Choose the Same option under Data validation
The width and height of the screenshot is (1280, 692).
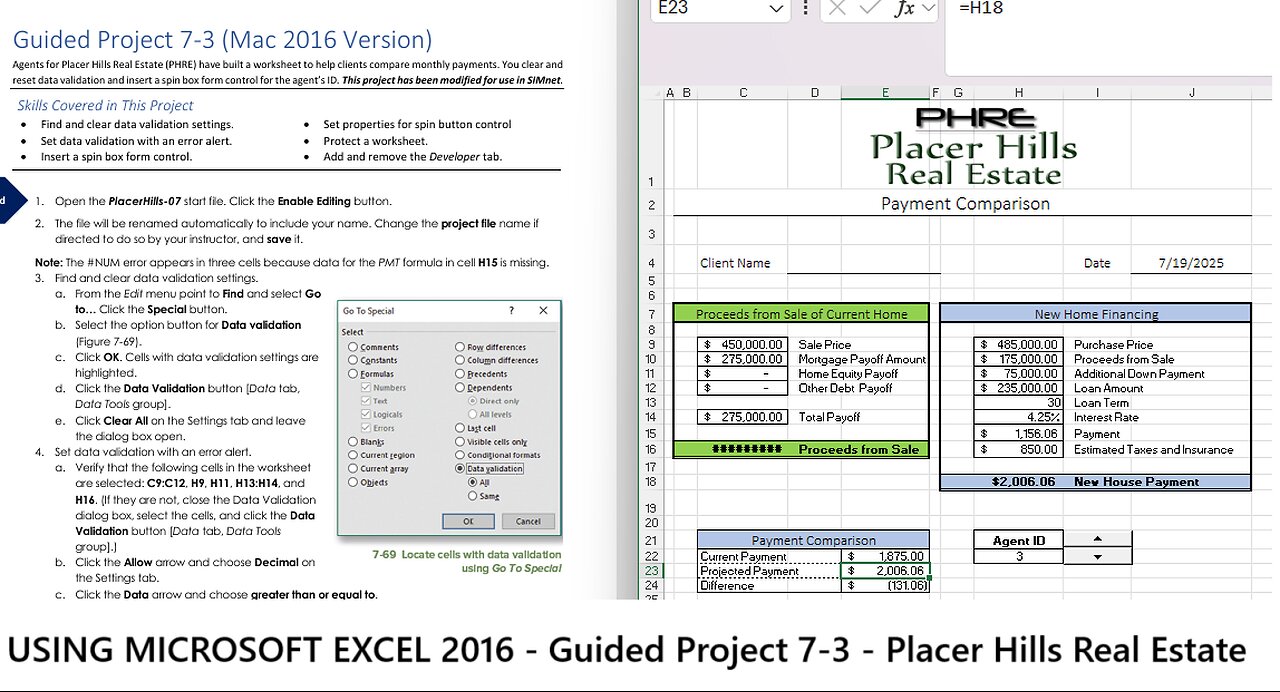pos(472,495)
